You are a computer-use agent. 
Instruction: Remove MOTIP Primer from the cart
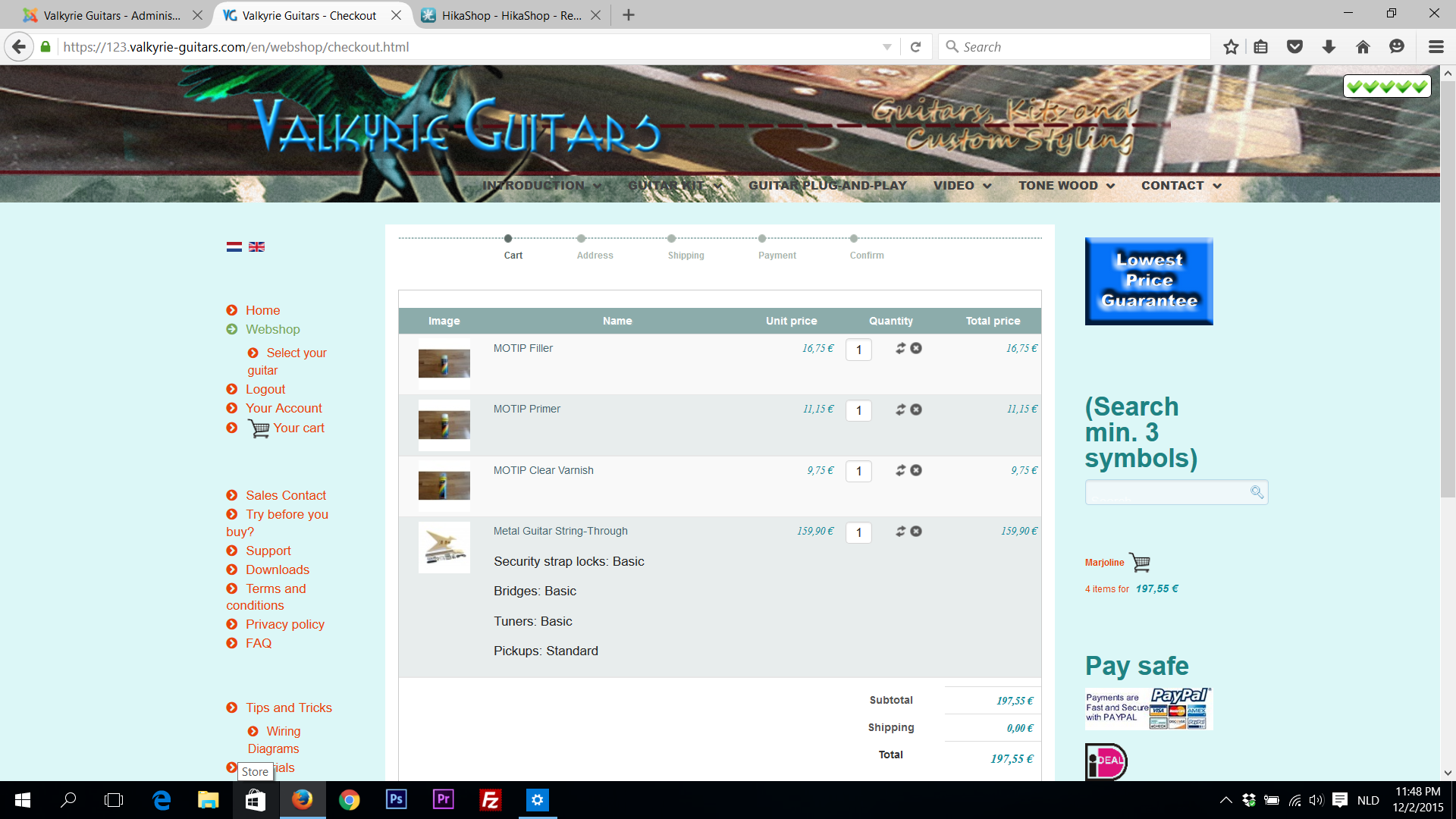916,409
